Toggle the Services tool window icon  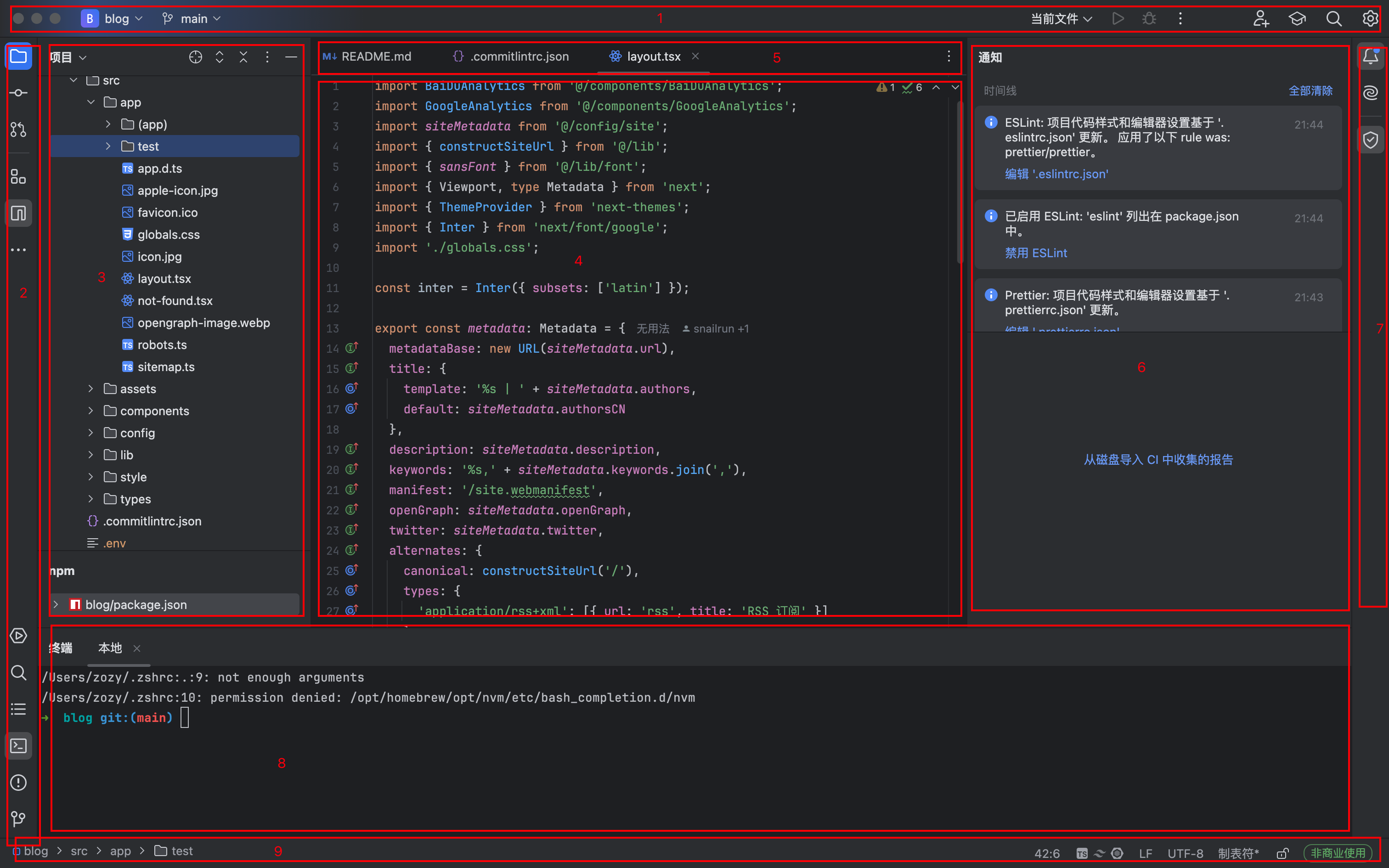click(18, 636)
